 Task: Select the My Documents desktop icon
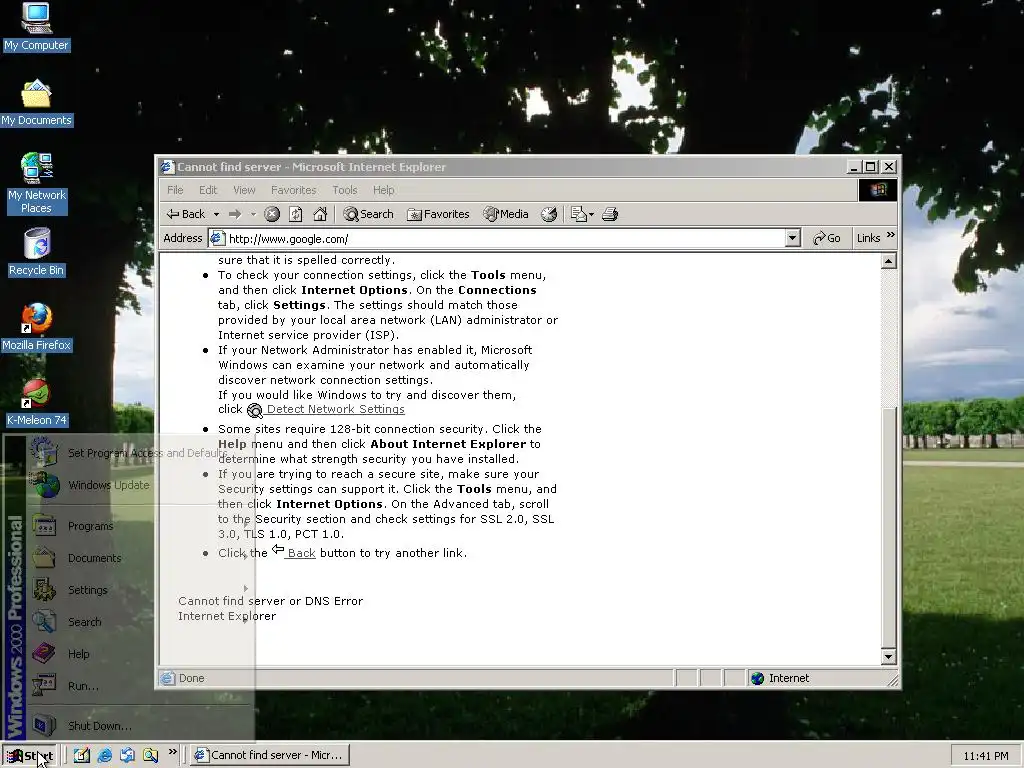coord(36,103)
